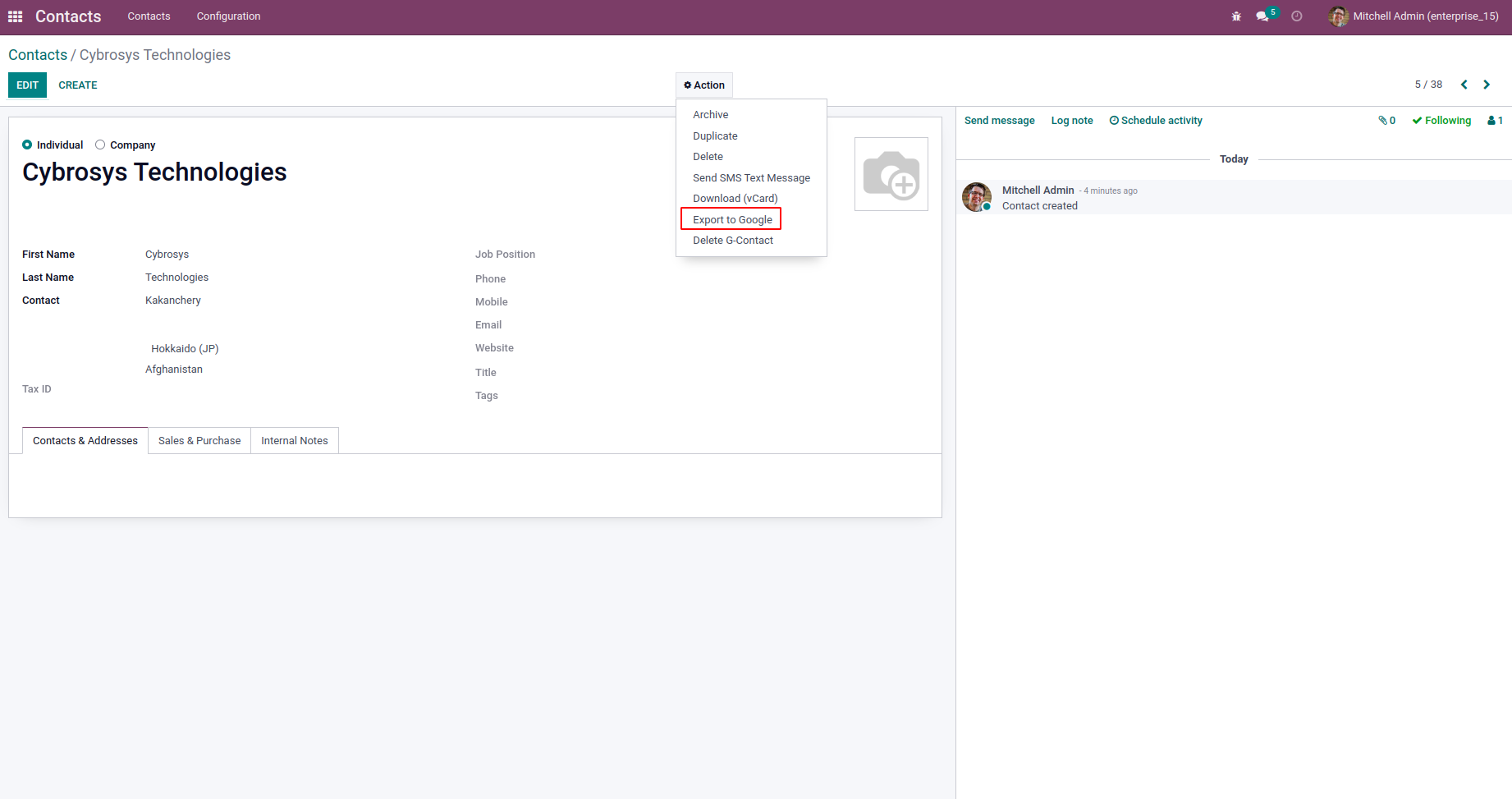Screen dimensions: 1512x799
Task: Click the CREATE button
Action: (x=78, y=85)
